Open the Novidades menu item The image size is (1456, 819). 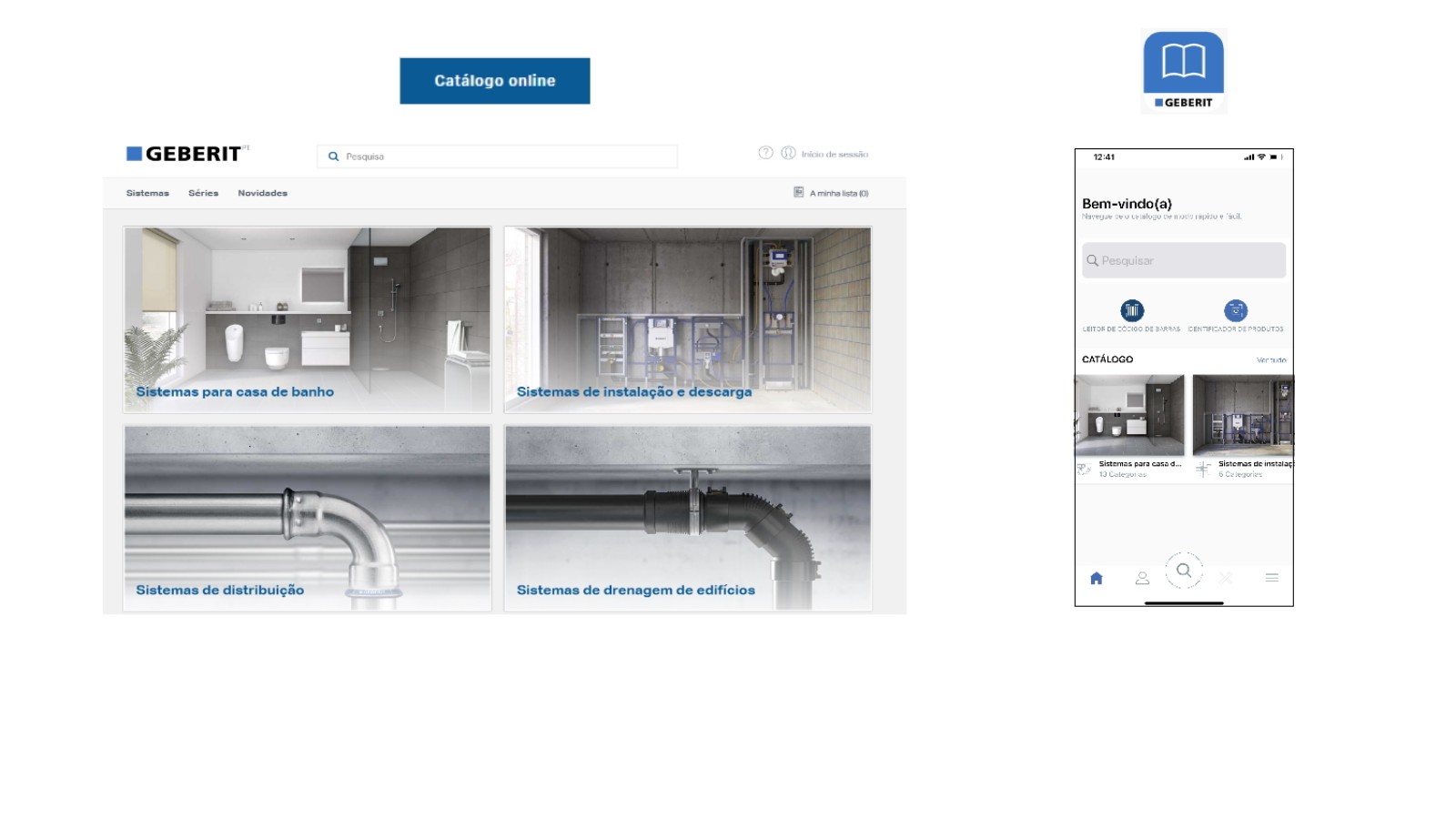point(262,193)
